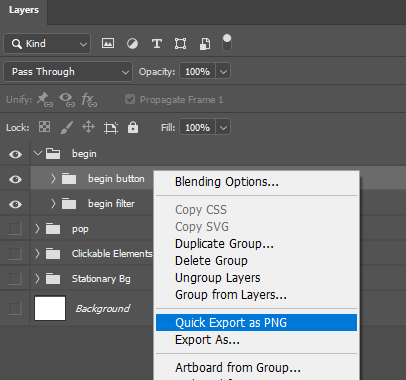Switch to the Layers tab

[x=24, y=10]
